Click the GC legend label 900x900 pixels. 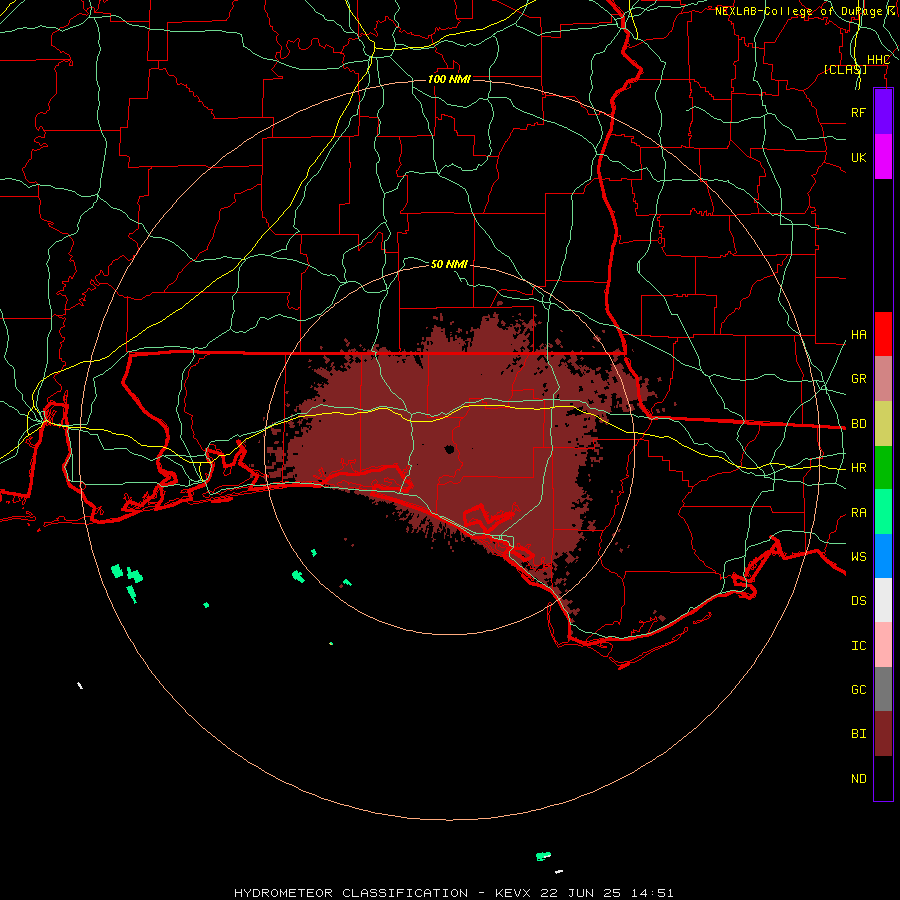pyautogui.click(x=858, y=690)
